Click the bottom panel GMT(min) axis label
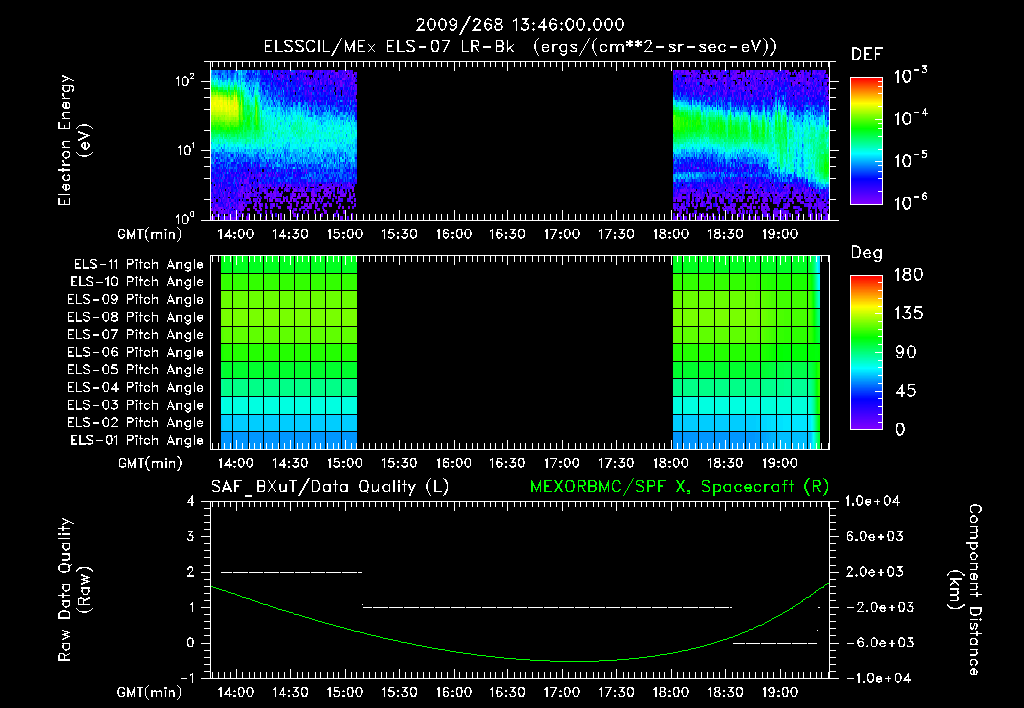The image size is (1024, 708). [x=150, y=692]
